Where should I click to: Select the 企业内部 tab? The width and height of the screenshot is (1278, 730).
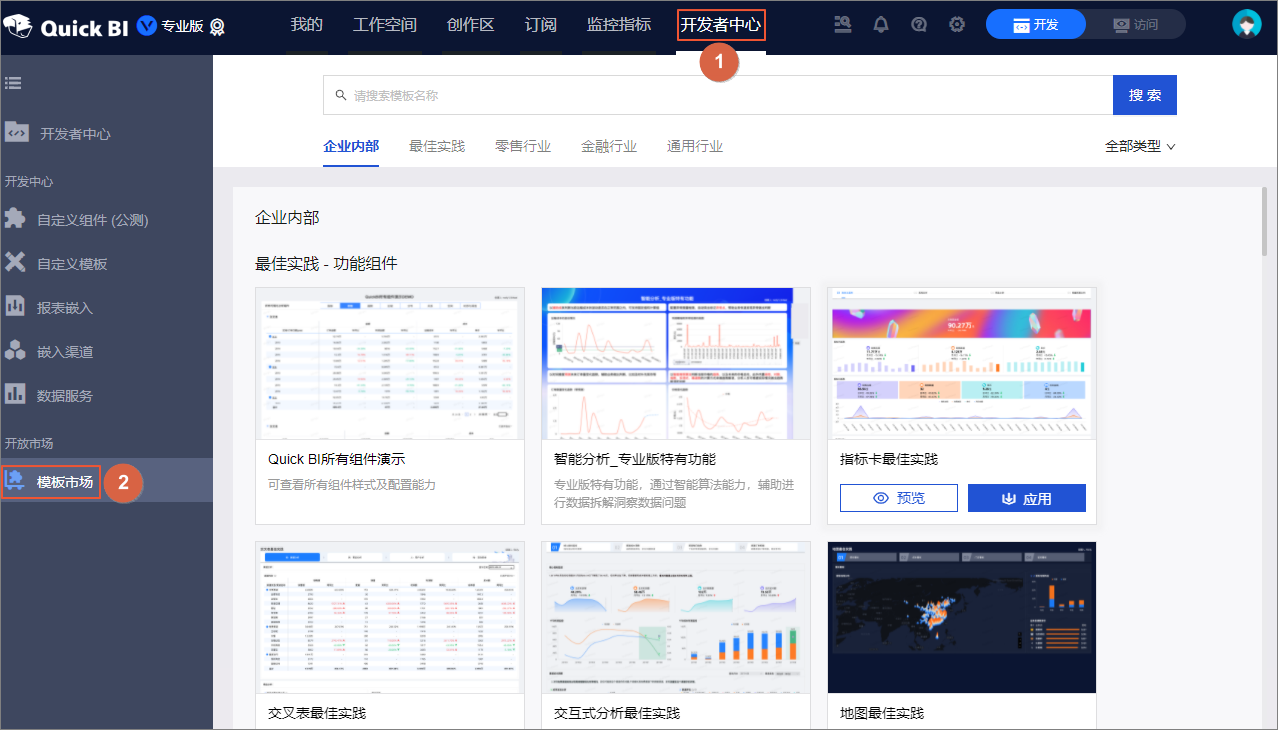351,146
